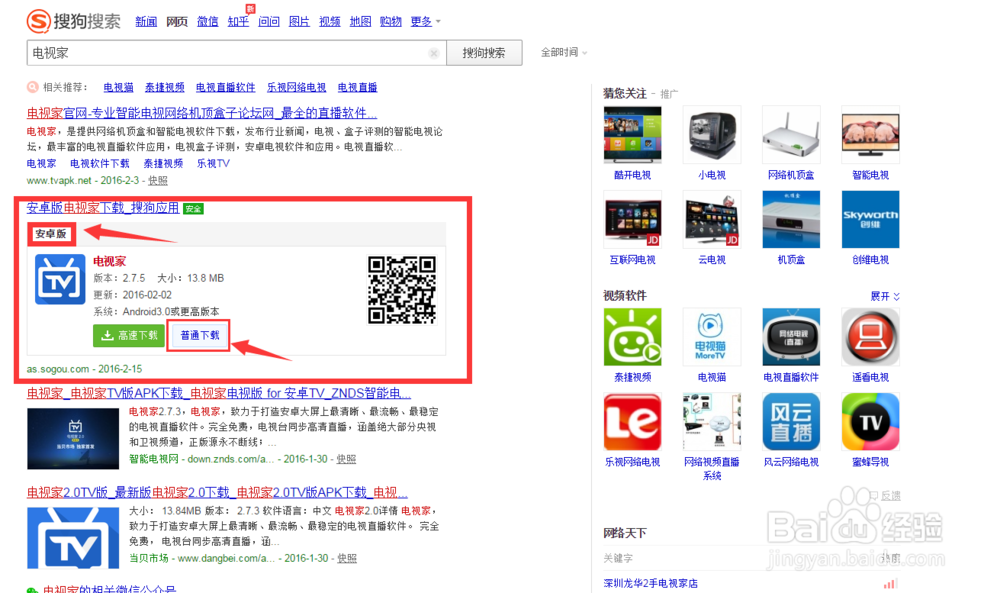Viewport: 1000px width, 593px height.
Task: Click the 乐视TV sublink
Action: click(213, 163)
